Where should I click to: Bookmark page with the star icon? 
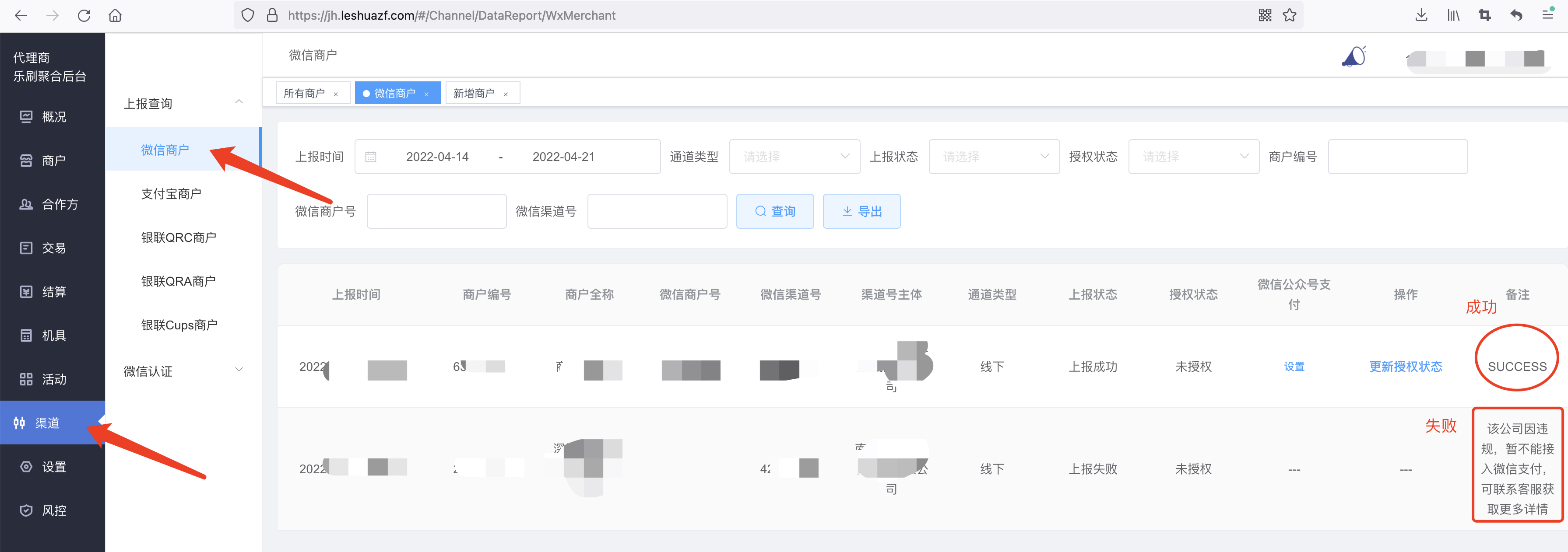(1289, 15)
